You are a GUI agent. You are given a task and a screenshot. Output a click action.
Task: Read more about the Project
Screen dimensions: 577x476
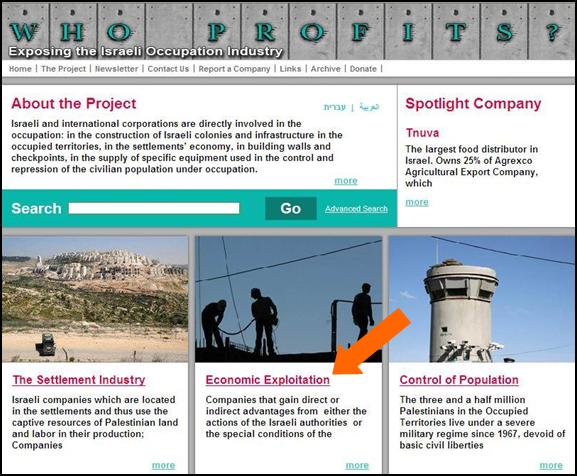point(346,181)
